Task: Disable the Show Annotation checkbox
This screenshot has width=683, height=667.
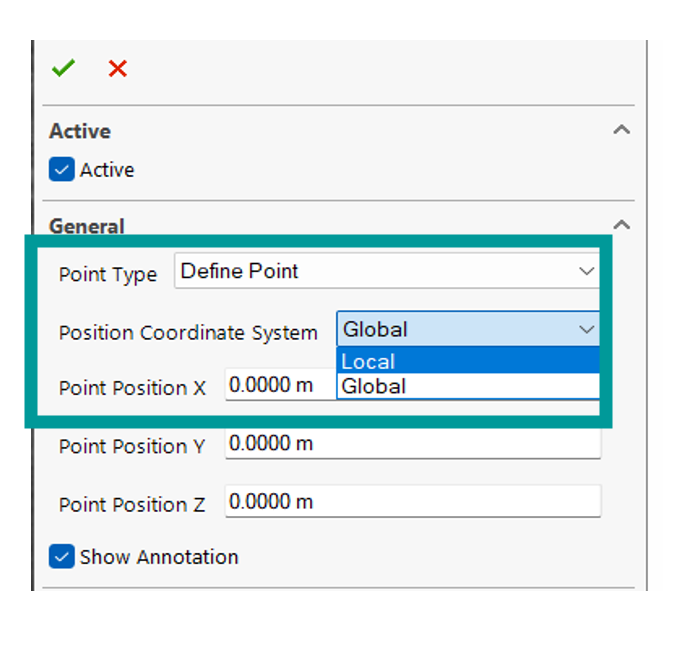Action: click(62, 557)
